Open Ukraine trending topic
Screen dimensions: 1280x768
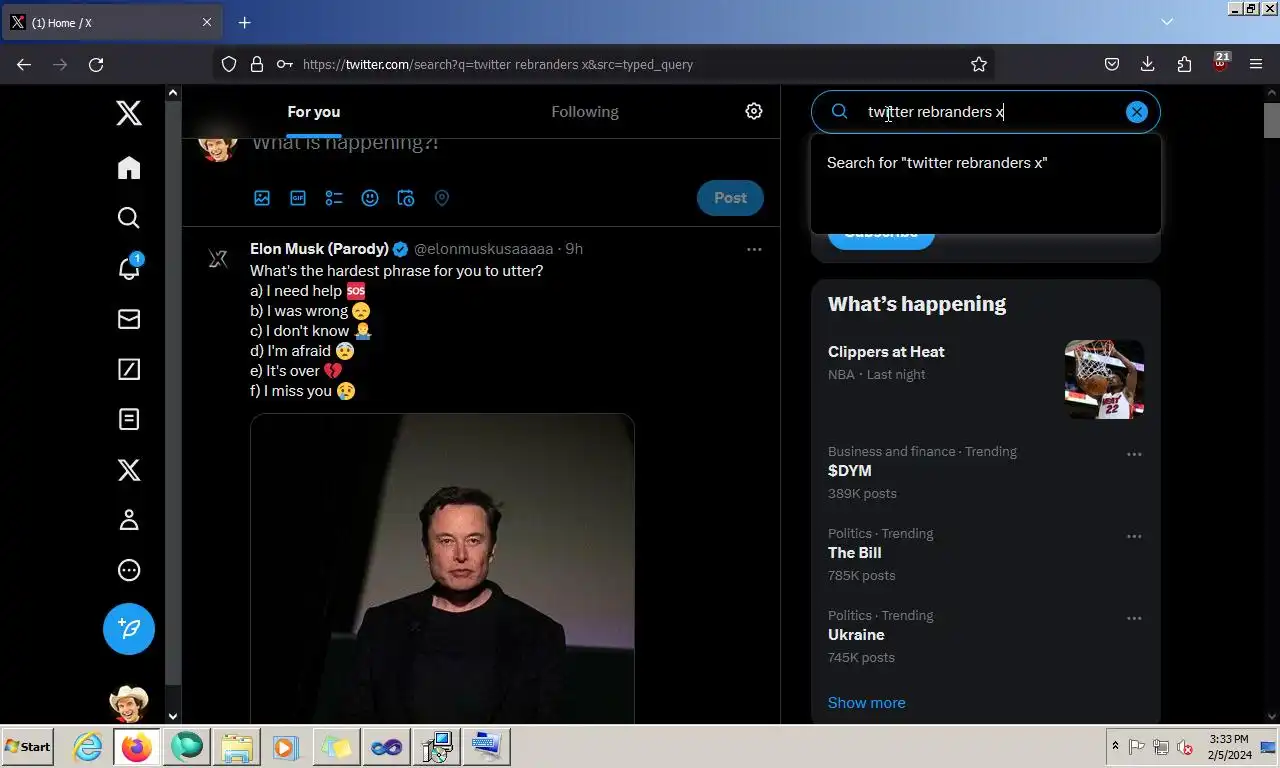[856, 635]
